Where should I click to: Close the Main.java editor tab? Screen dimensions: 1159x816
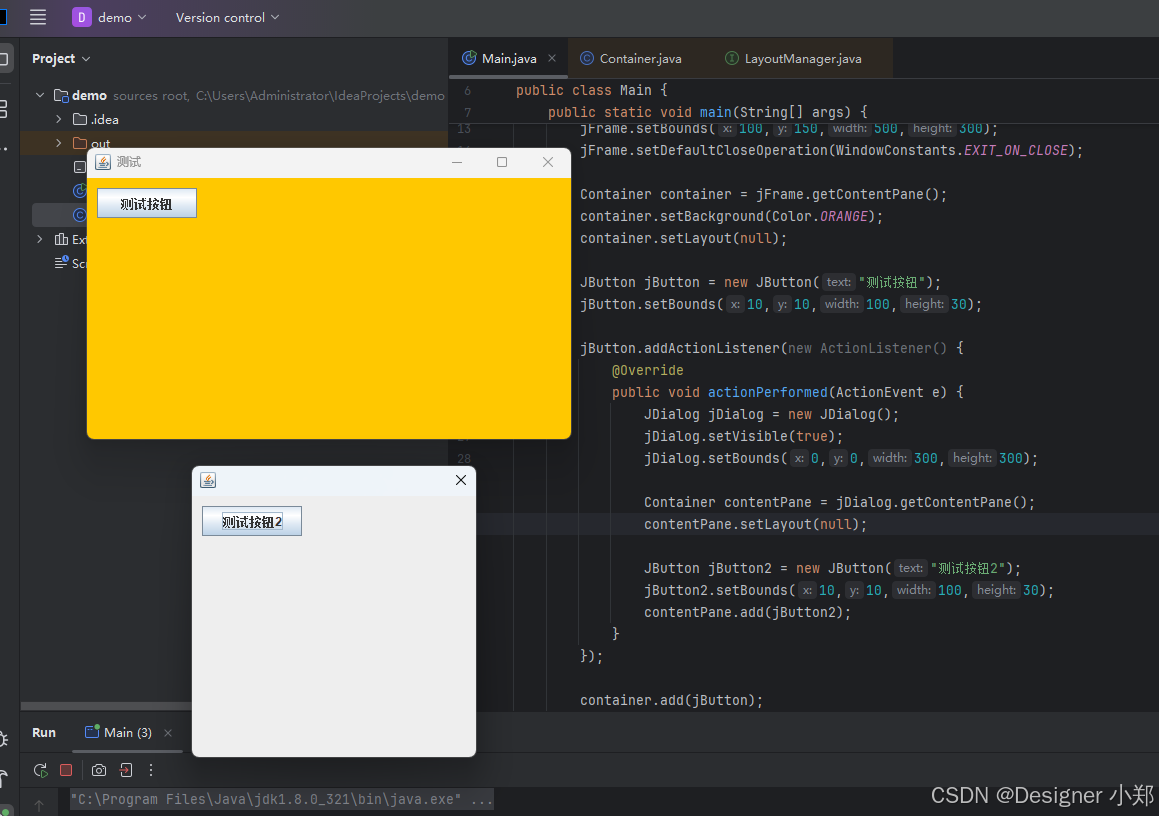552,58
